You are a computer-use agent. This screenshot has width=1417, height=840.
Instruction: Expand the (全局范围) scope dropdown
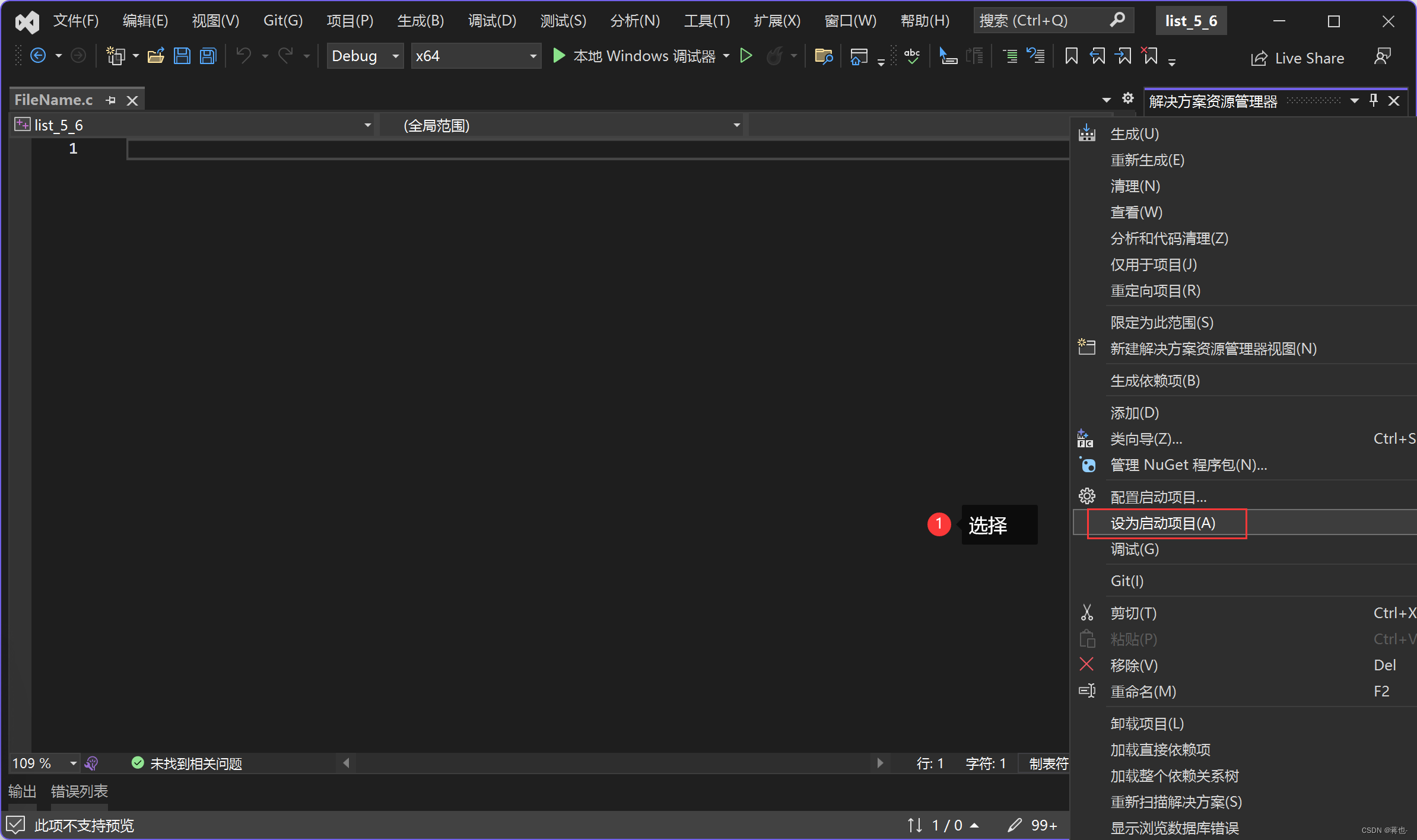tap(737, 125)
